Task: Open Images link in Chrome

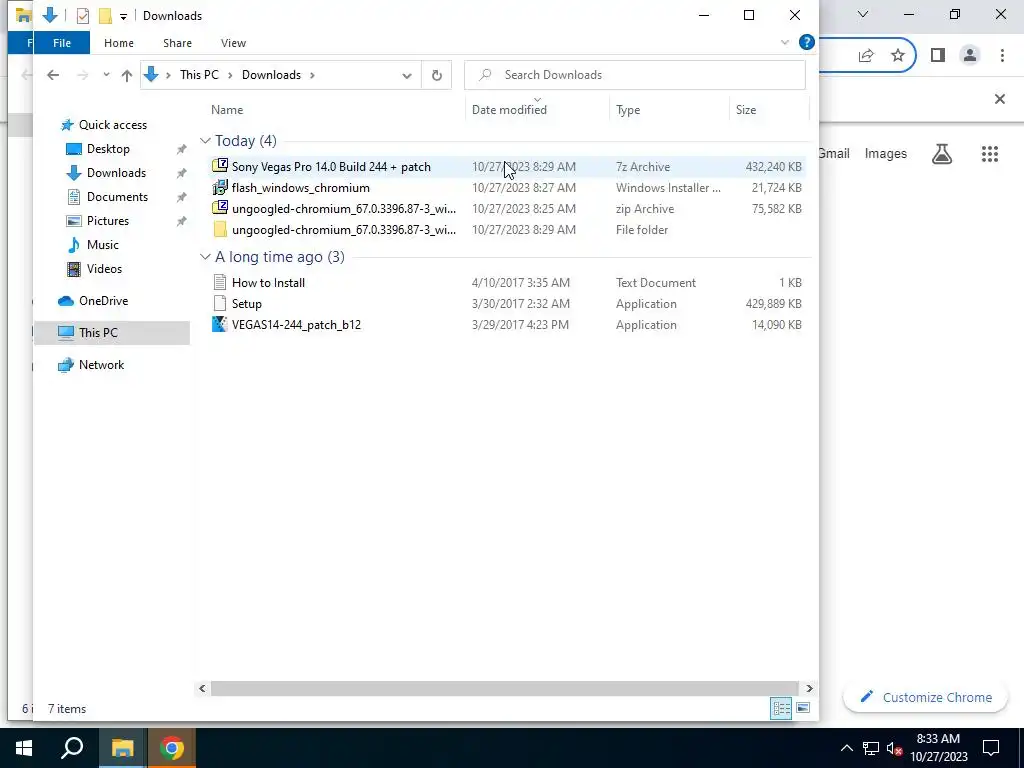Action: pyautogui.click(x=886, y=153)
